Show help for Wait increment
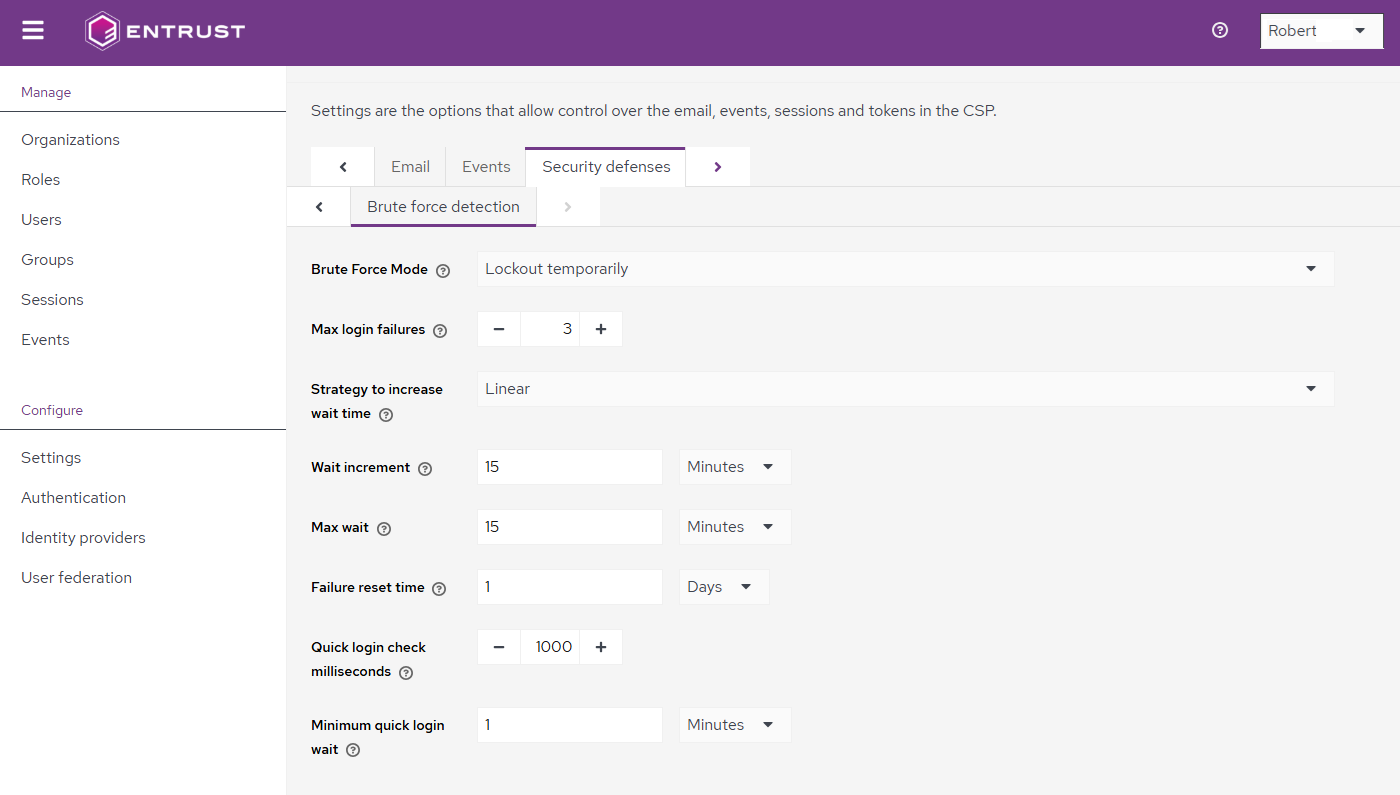 click(x=425, y=469)
